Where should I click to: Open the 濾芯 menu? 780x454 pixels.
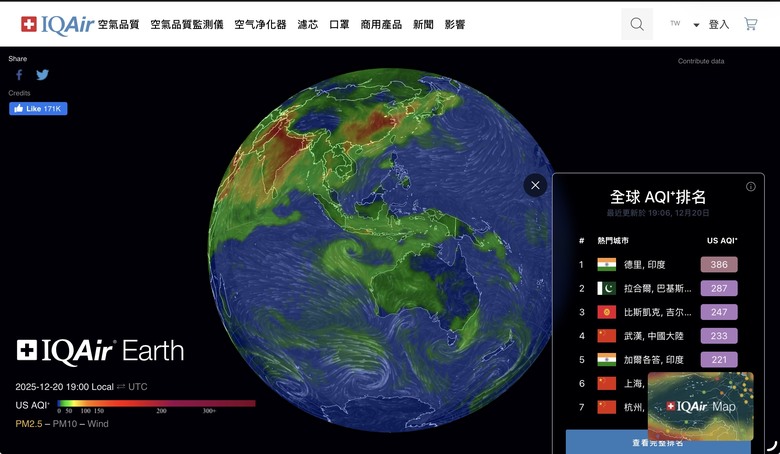307,24
